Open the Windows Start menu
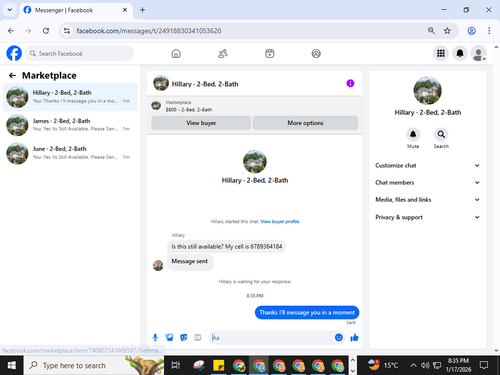 click(x=12, y=365)
